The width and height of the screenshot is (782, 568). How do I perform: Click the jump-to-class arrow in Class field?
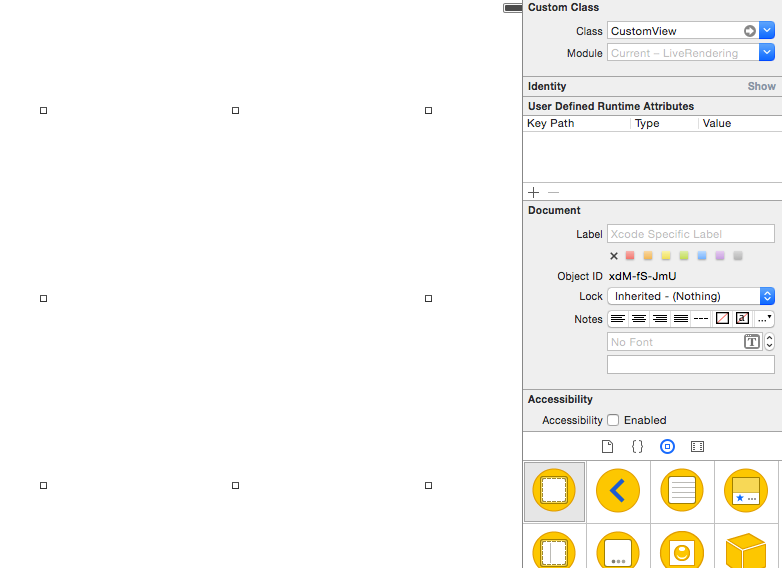pyautogui.click(x=749, y=31)
